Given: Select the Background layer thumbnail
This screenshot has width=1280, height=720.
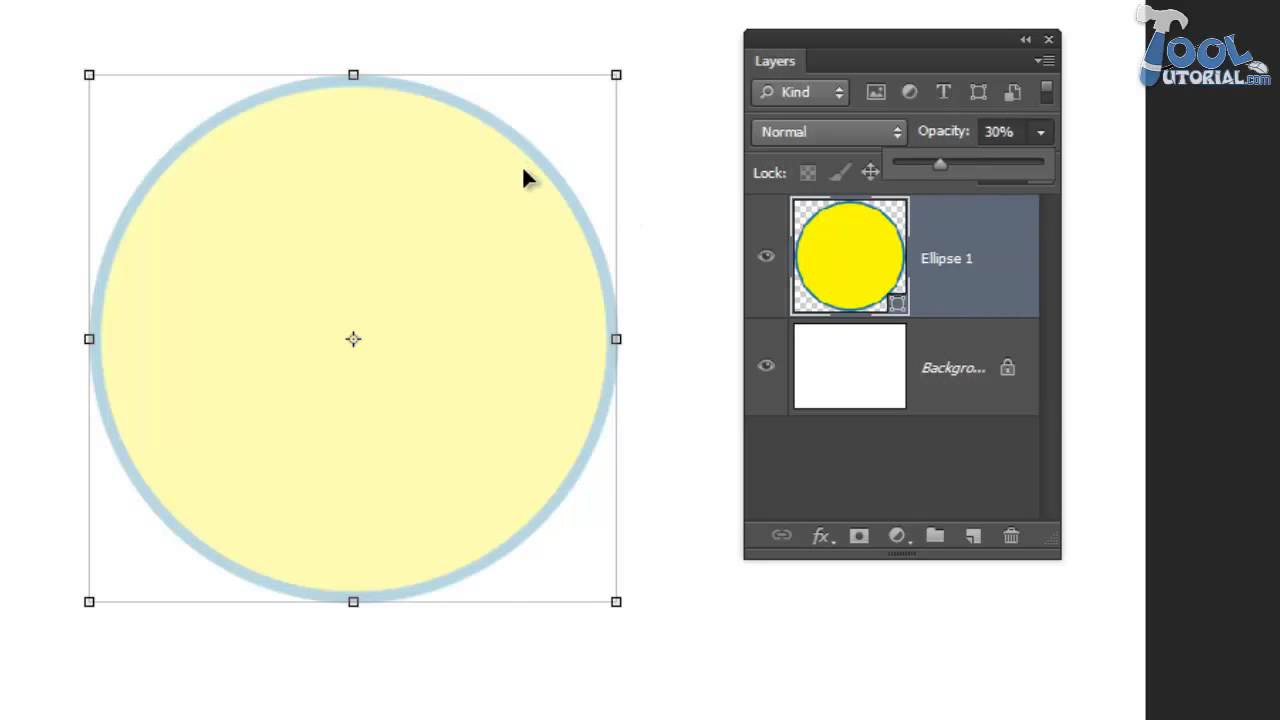Looking at the screenshot, I should tap(850, 366).
